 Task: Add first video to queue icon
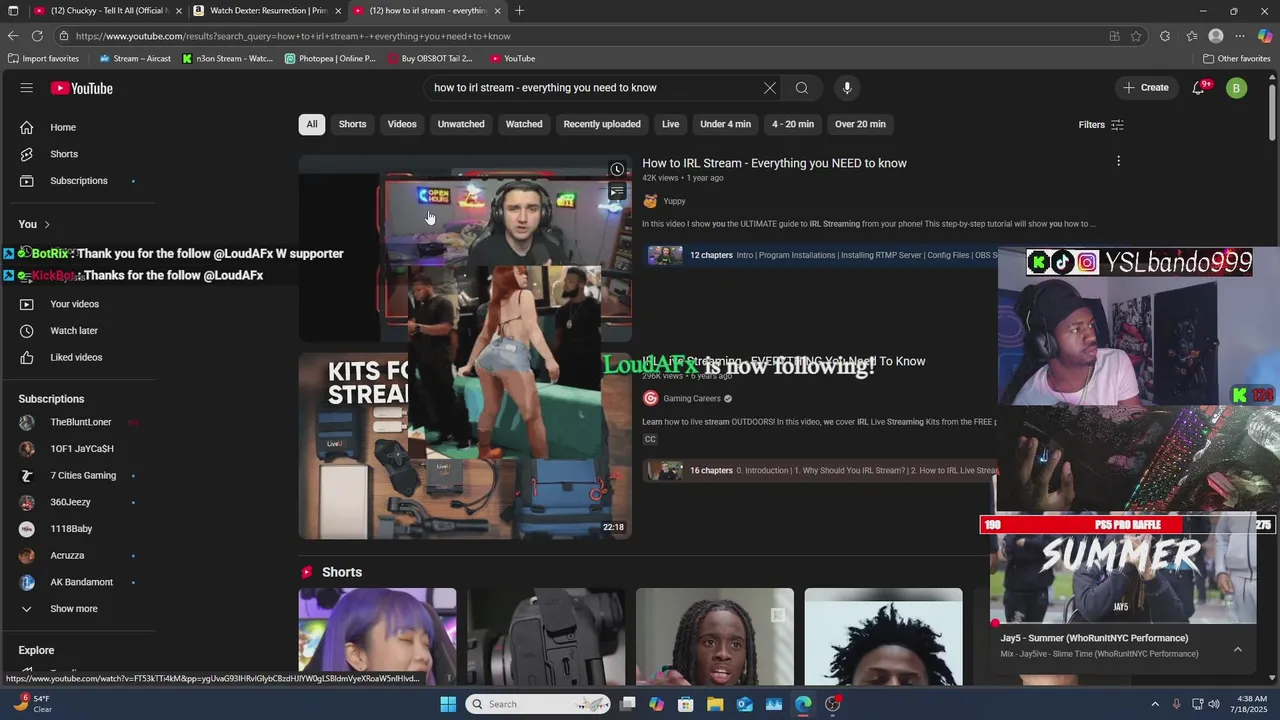click(617, 192)
